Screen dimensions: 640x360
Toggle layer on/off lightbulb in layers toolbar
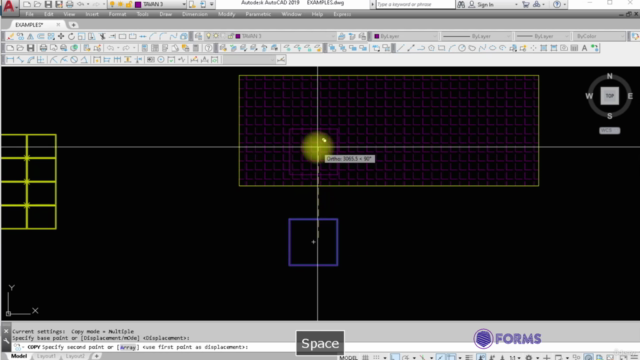209,36
